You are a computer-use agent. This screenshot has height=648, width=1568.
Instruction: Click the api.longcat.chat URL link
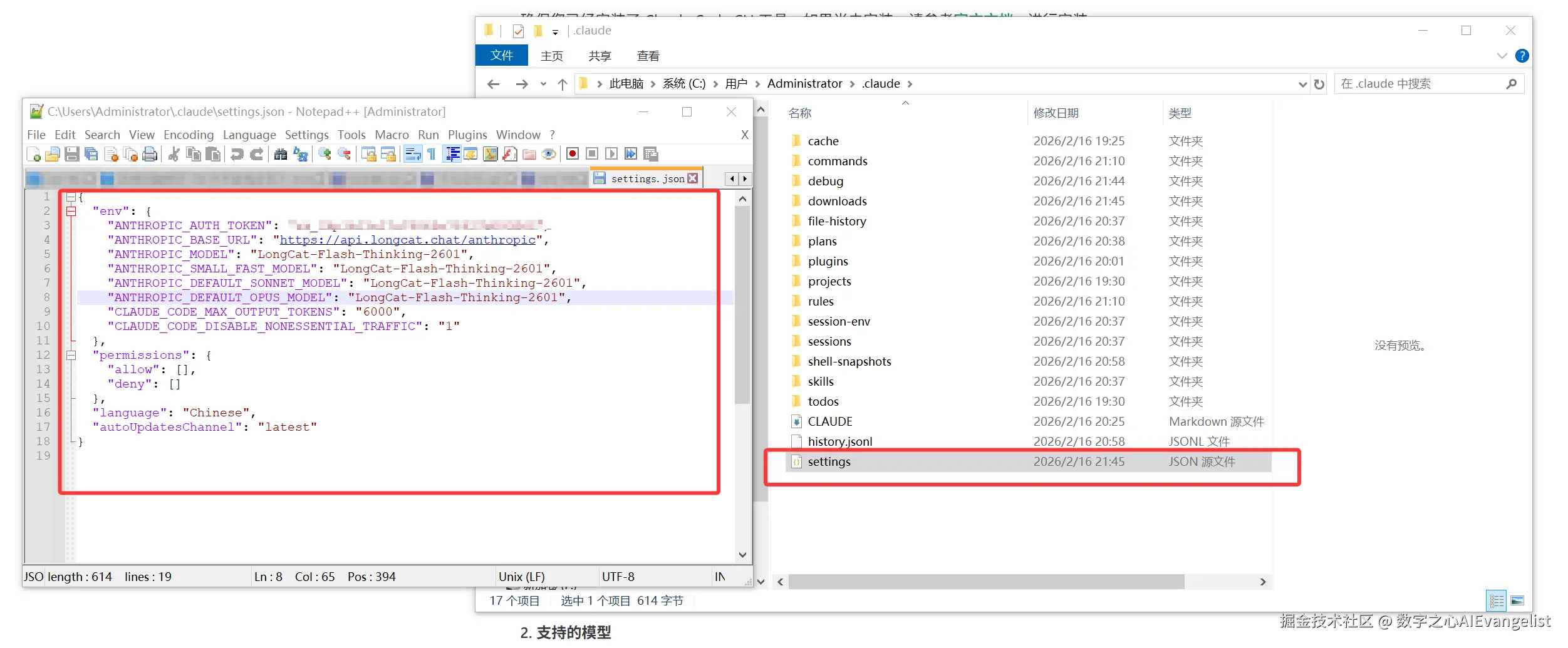click(408, 240)
